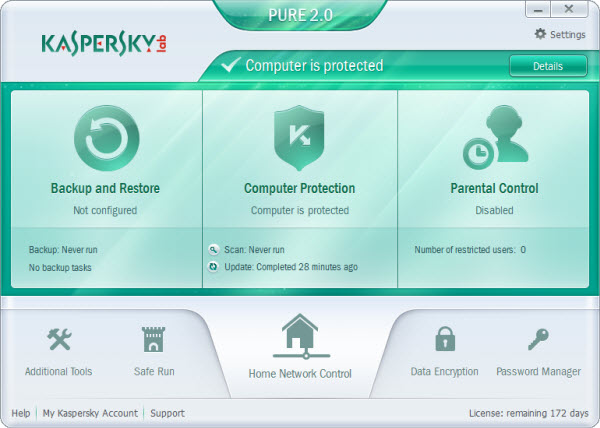Open the Parental Control person icon
Image resolution: width=600 pixels, height=428 pixels.
[x=496, y=138]
